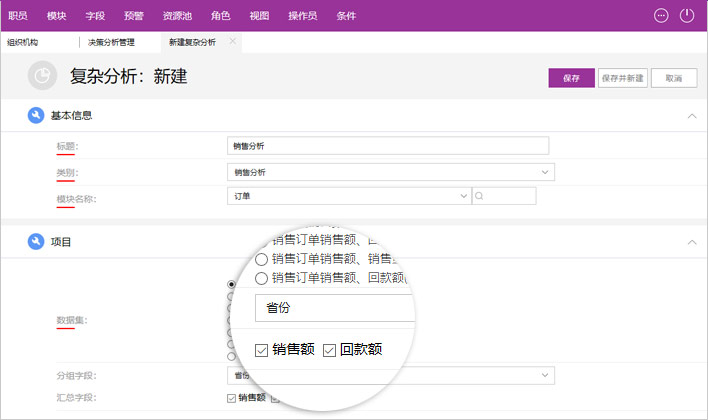The width and height of the screenshot is (708, 420).
Task: Open the 类别 dropdown
Action: point(545,172)
